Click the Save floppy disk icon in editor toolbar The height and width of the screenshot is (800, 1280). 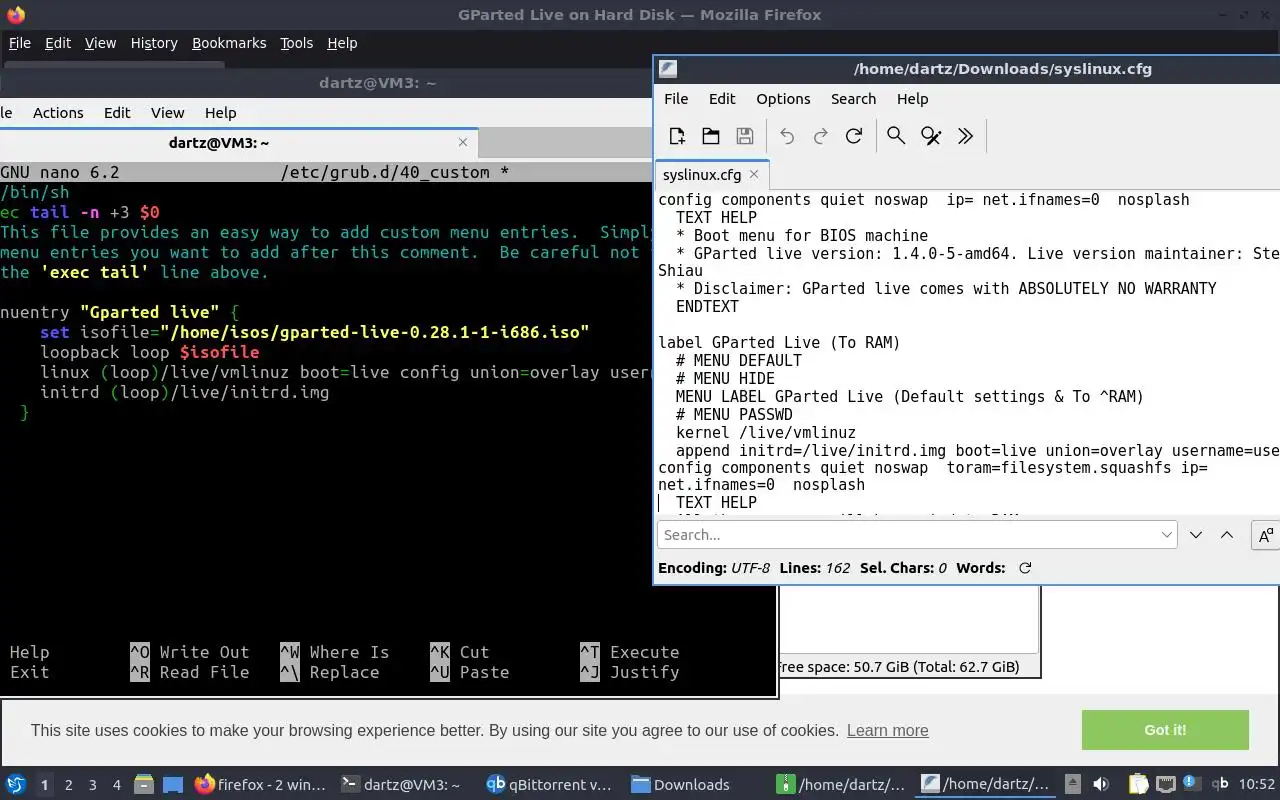(744, 136)
